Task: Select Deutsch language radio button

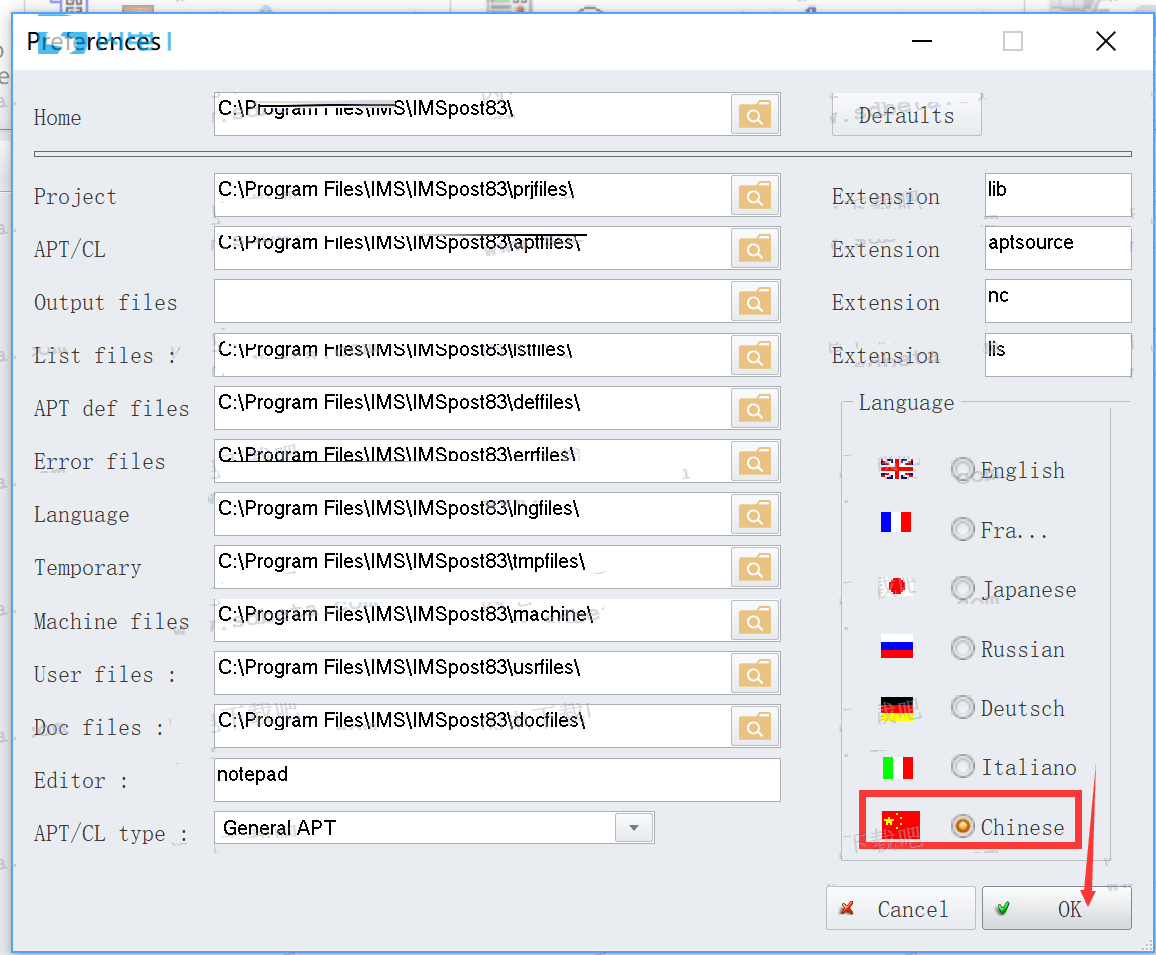Action: pyautogui.click(x=963, y=707)
